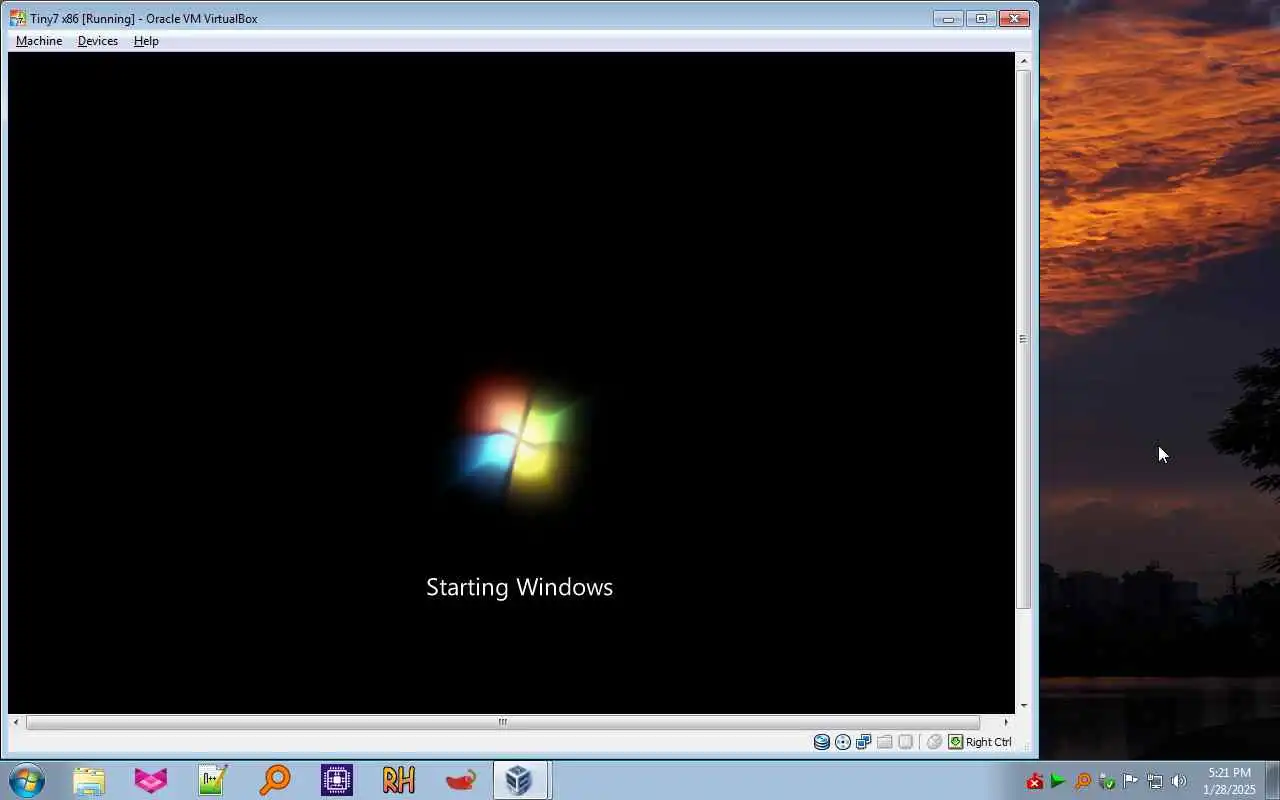Click the mouse integration status icon
This screenshot has width=1280, height=800.
(x=934, y=742)
